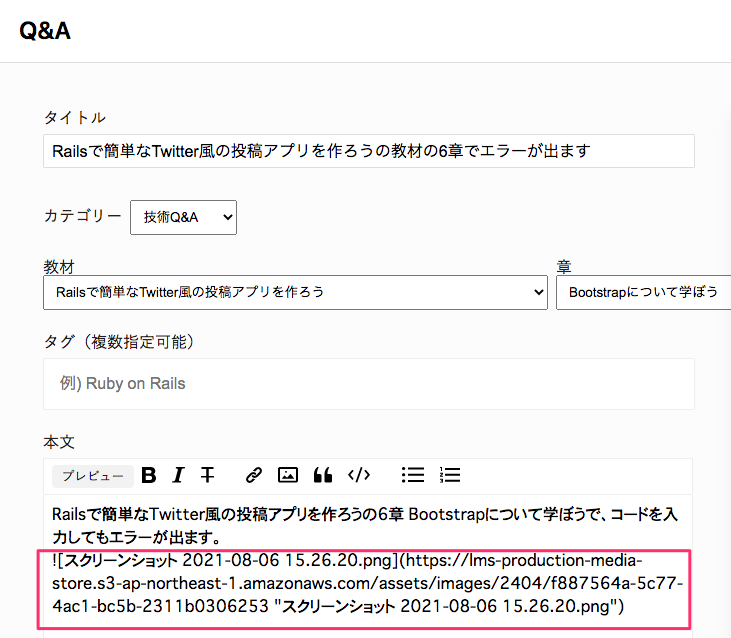The height and width of the screenshot is (638, 731).
Task: Create a bulleted list in the editor
Action: tap(413, 475)
